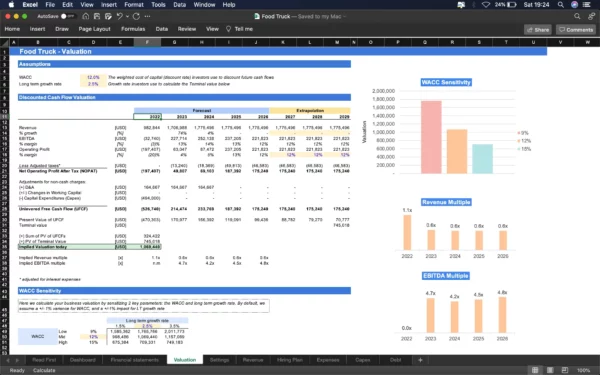Click the Save icon in title bar
This screenshot has width=600, height=375.
pyautogui.click(x=97, y=16)
